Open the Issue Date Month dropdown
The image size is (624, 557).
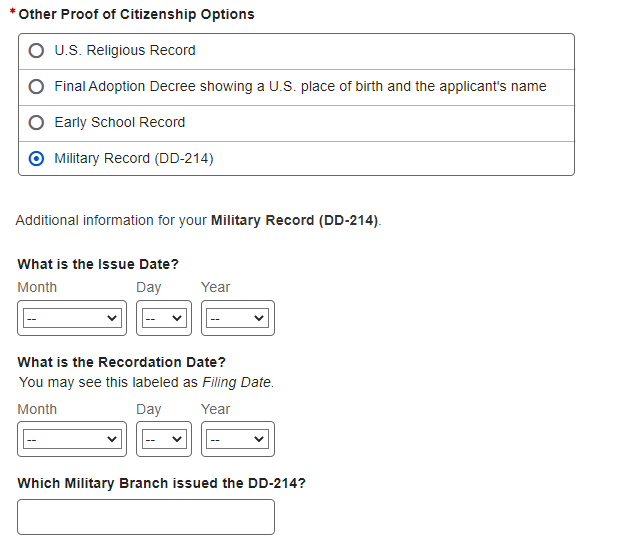(x=71, y=318)
